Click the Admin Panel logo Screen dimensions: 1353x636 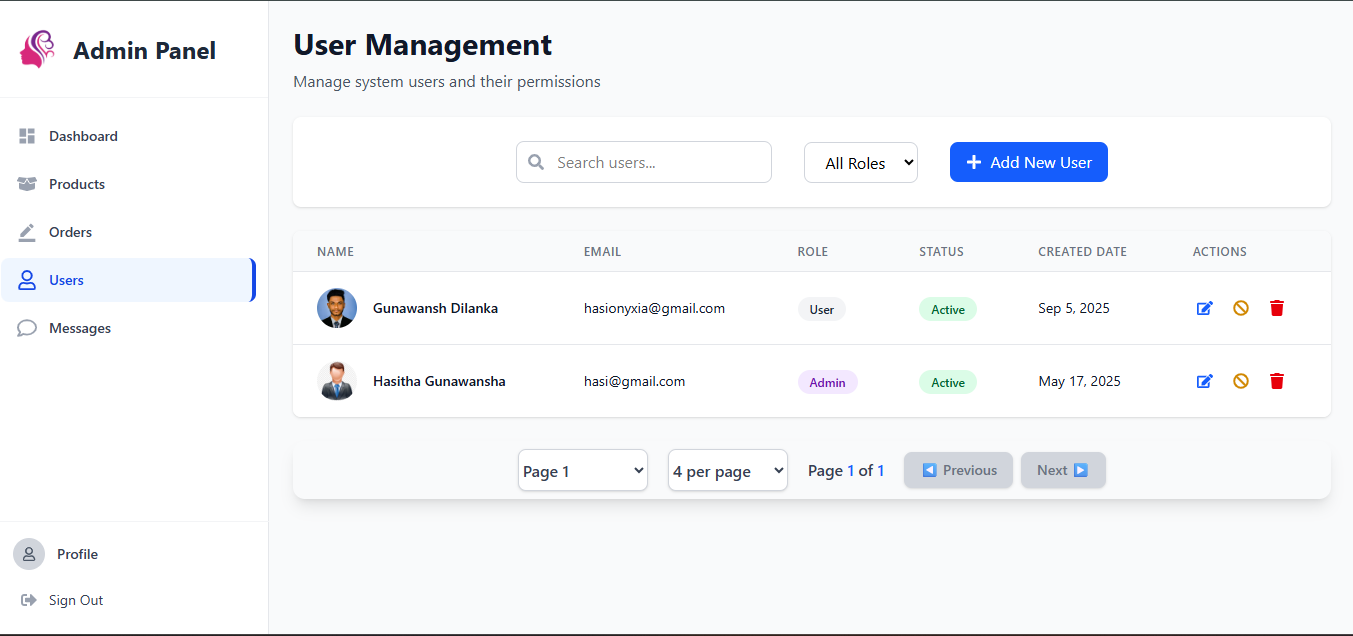38,49
